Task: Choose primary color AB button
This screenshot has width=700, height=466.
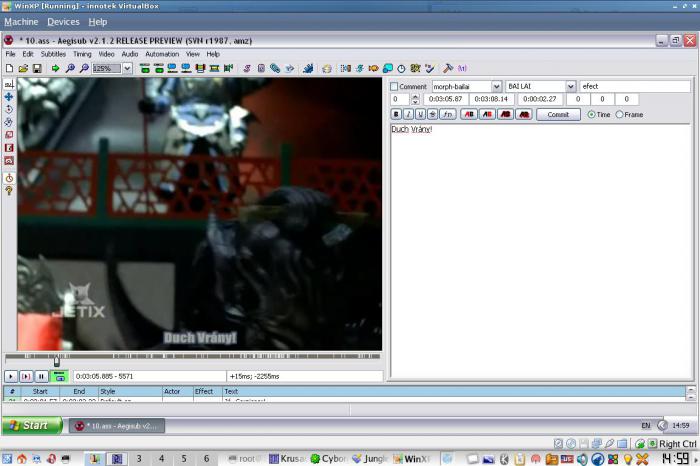Action: 469,115
